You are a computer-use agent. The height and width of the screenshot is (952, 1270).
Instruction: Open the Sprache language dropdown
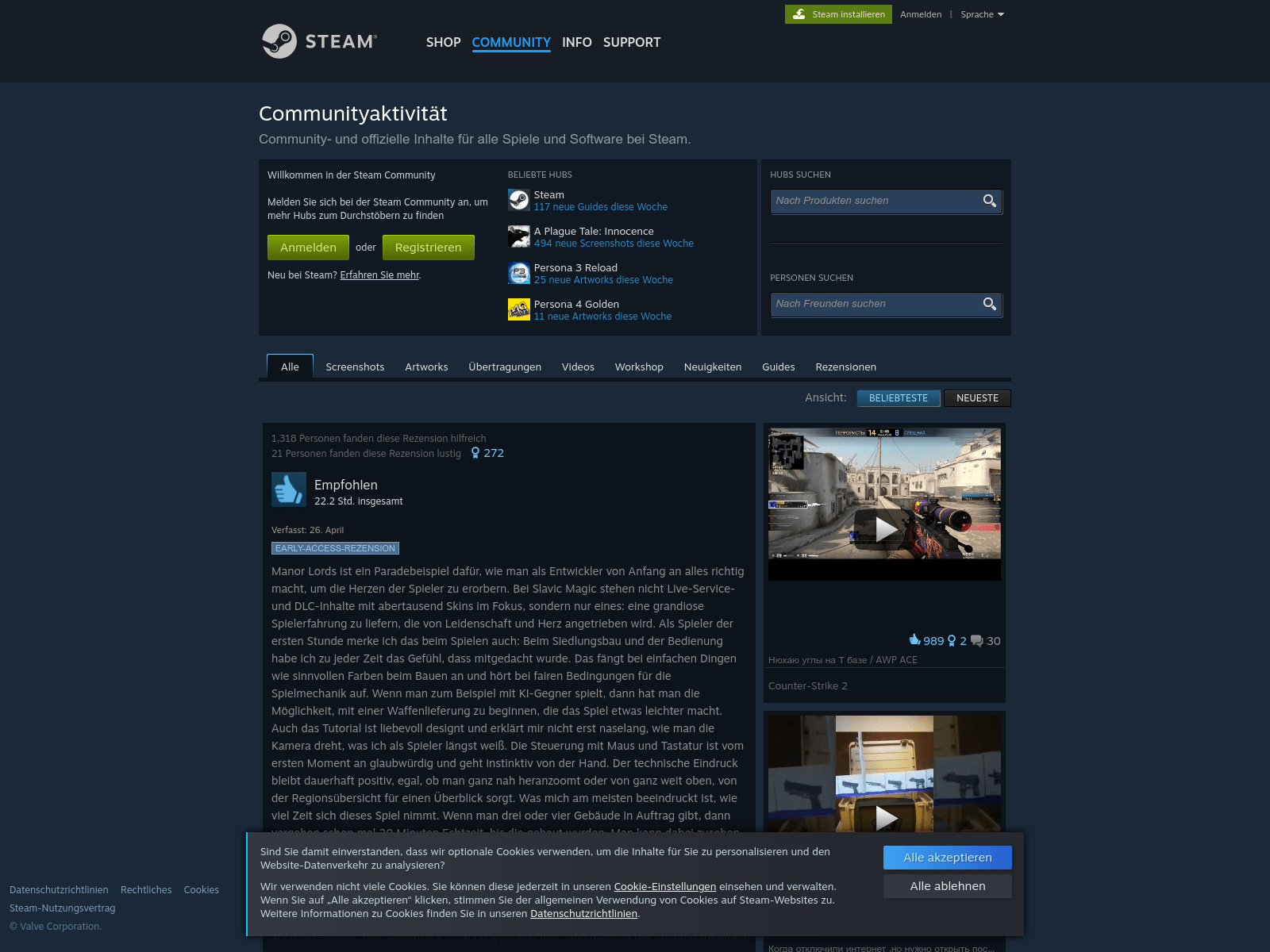point(982,14)
